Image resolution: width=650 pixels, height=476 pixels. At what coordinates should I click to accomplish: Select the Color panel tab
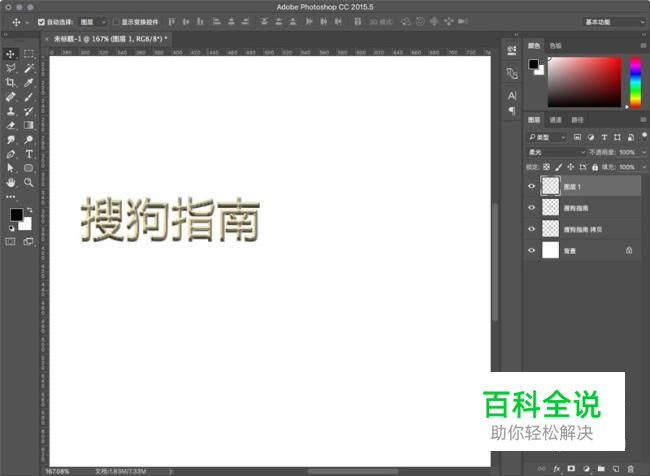534,46
